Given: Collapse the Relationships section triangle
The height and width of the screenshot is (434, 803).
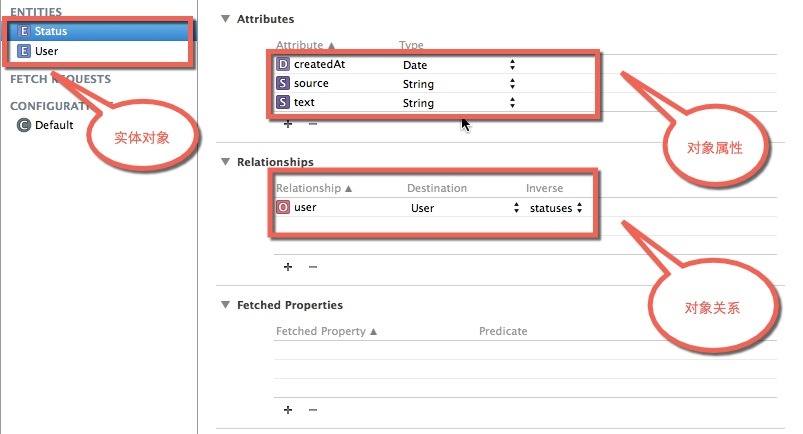Looking at the screenshot, I should [x=225, y=162].
